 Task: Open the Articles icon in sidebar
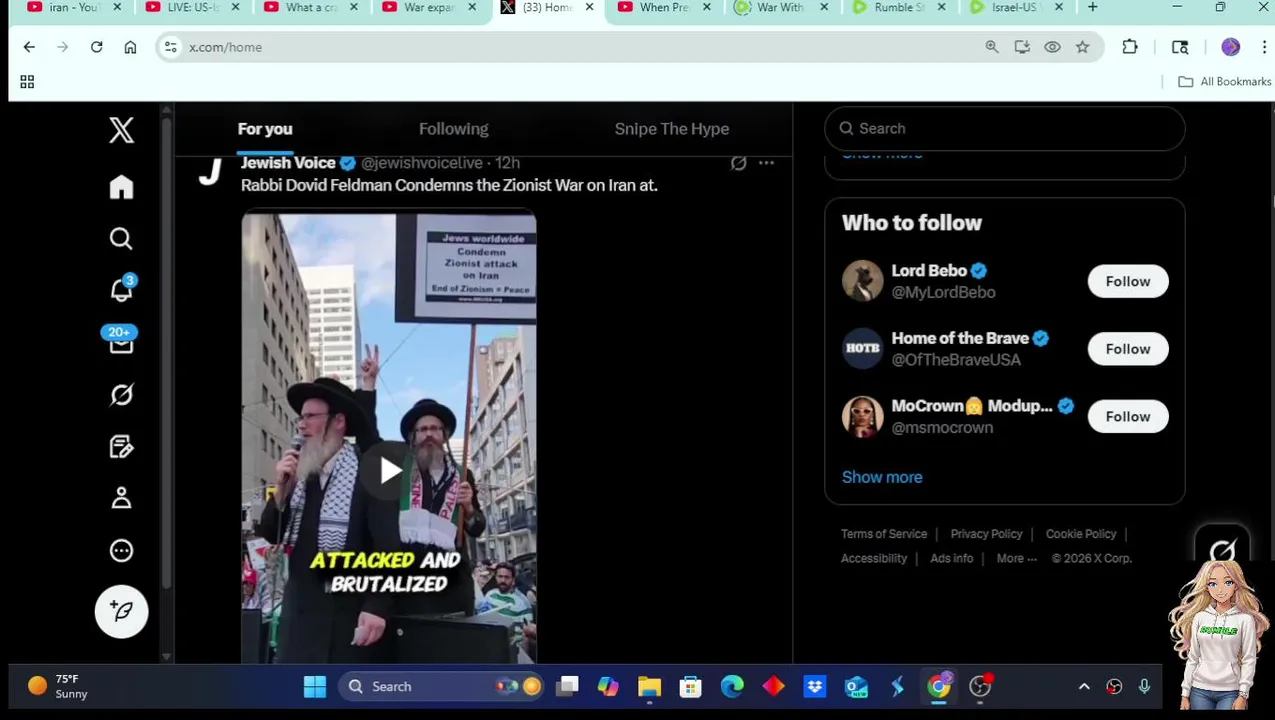click(121, 447)
